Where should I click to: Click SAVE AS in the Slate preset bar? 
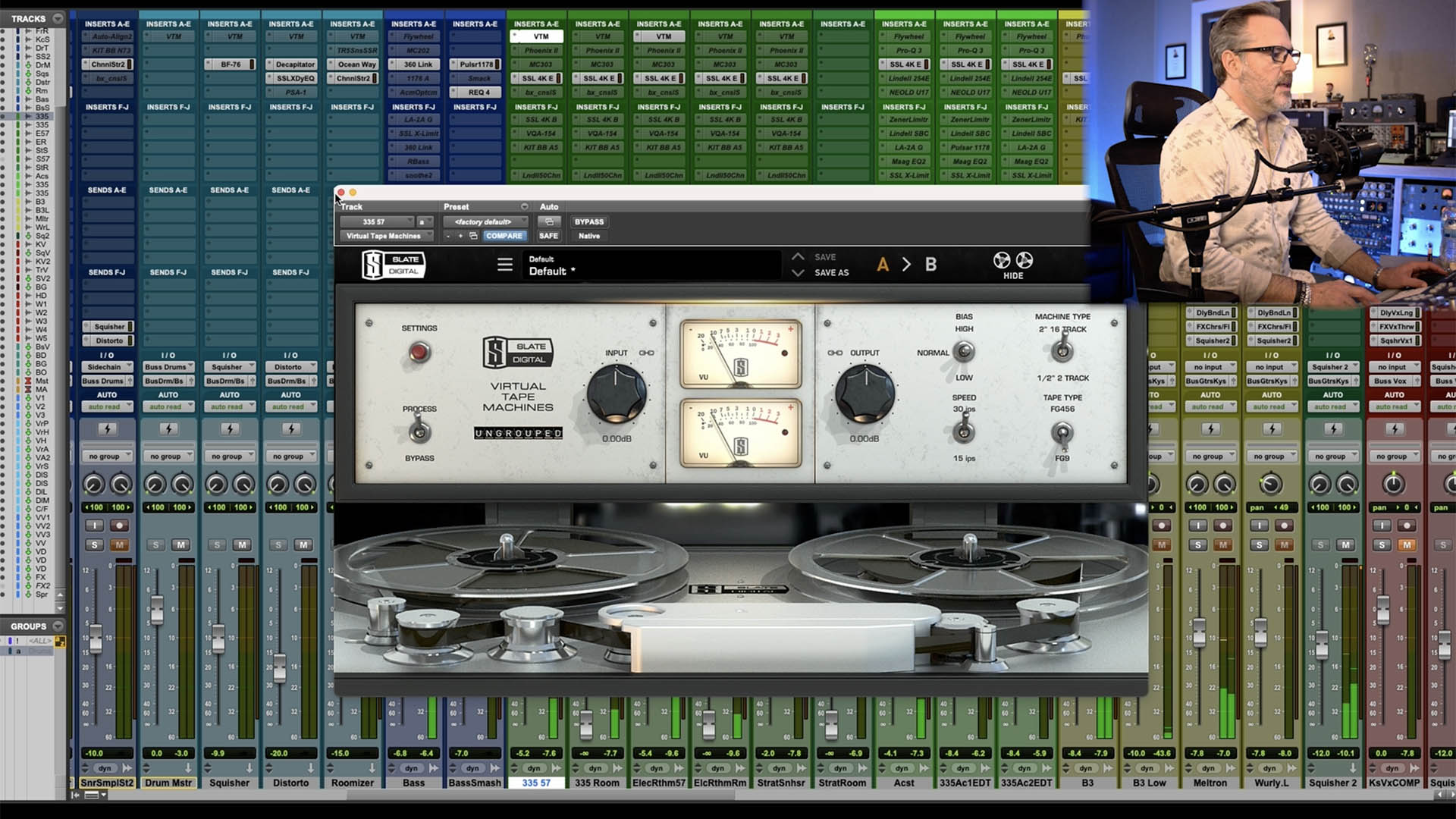coord(831,273)
